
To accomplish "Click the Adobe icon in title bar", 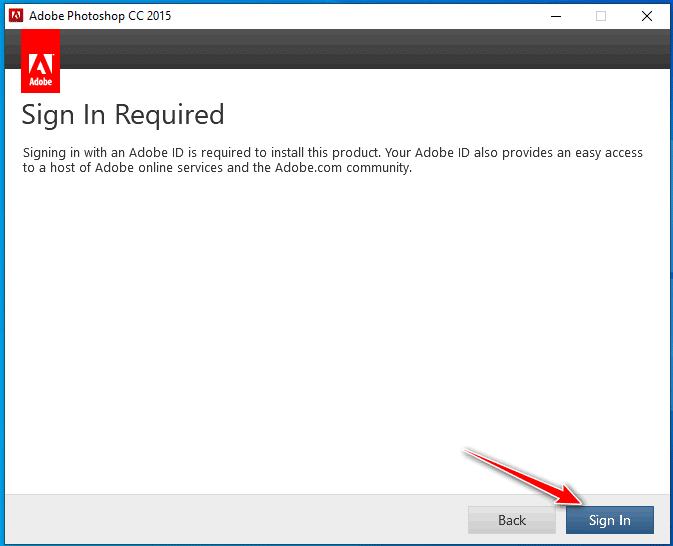I will tap(16, 15).
